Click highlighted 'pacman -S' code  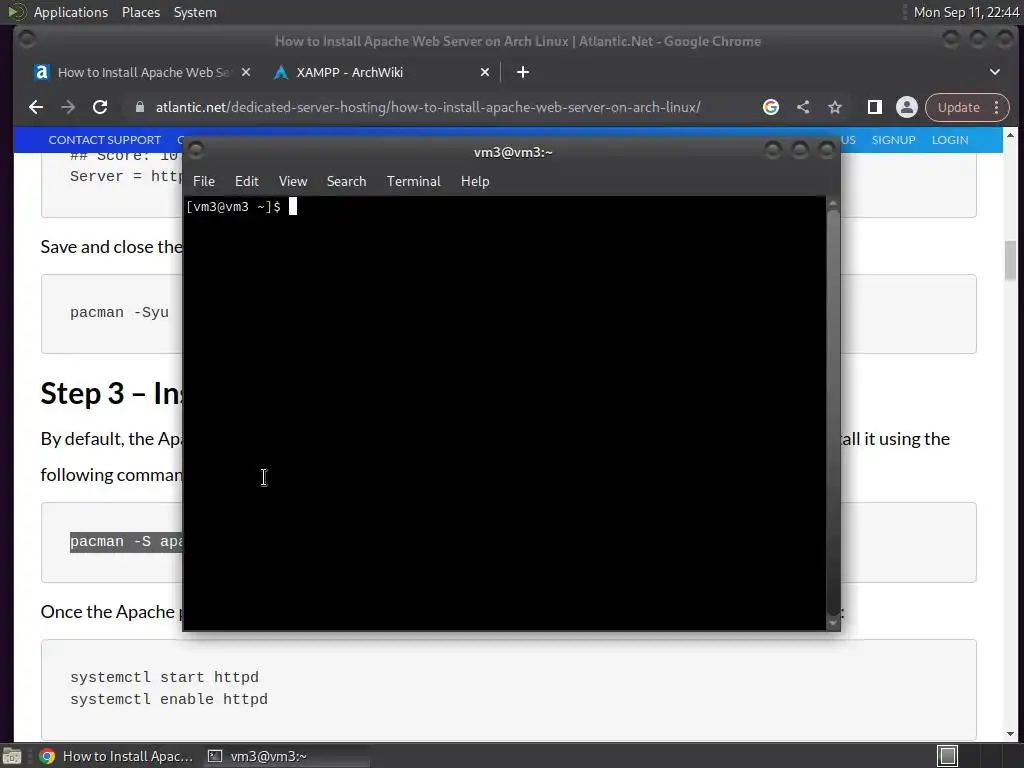(x=126, y=541)
